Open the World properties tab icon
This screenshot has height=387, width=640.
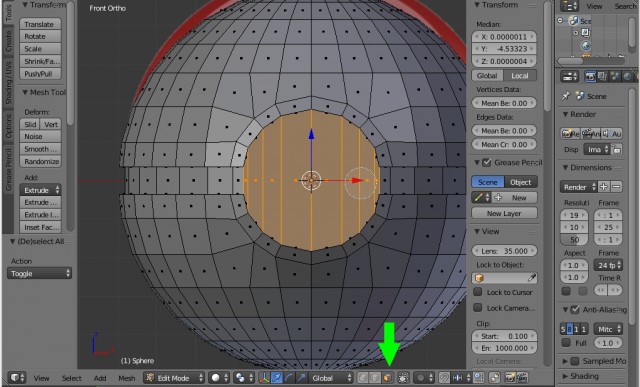pyautogui.click(x=627, y=76)
